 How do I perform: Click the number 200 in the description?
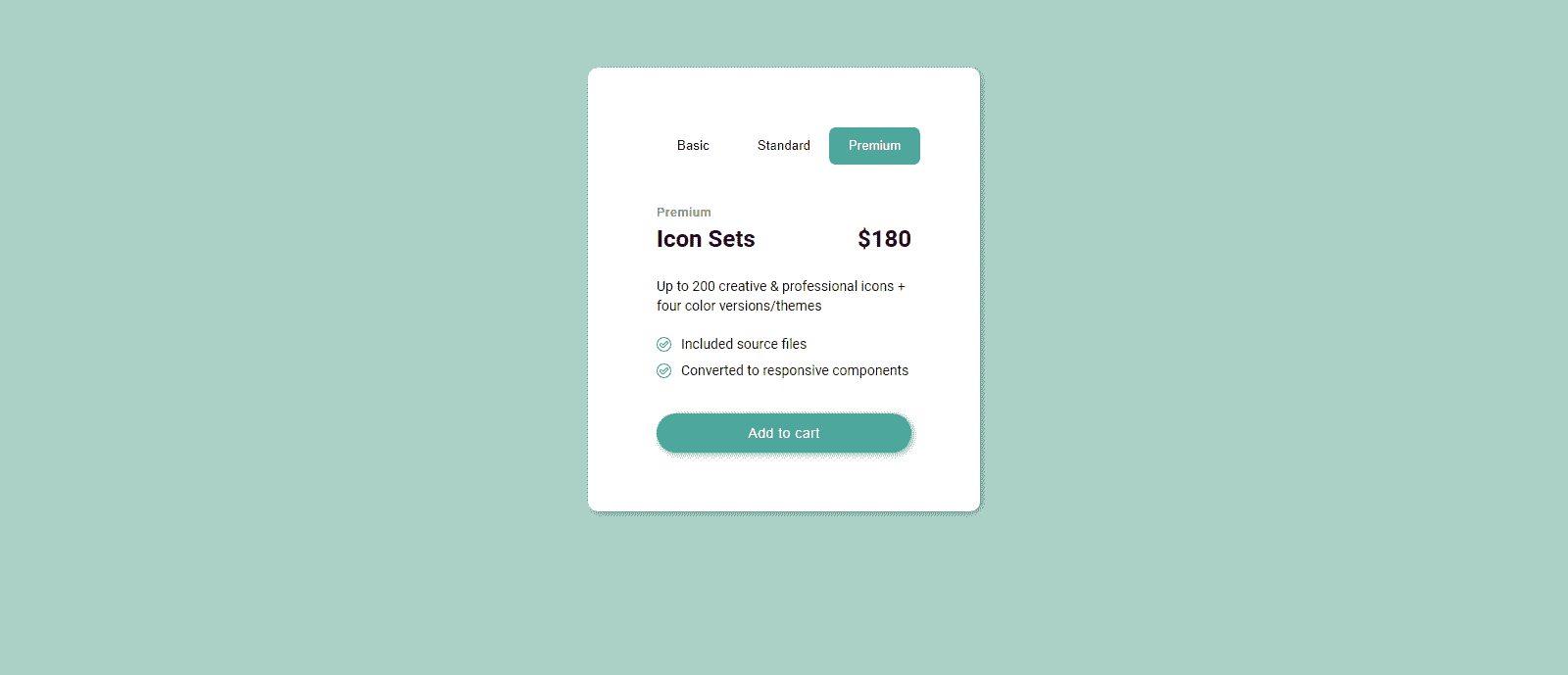coord(704,286)
